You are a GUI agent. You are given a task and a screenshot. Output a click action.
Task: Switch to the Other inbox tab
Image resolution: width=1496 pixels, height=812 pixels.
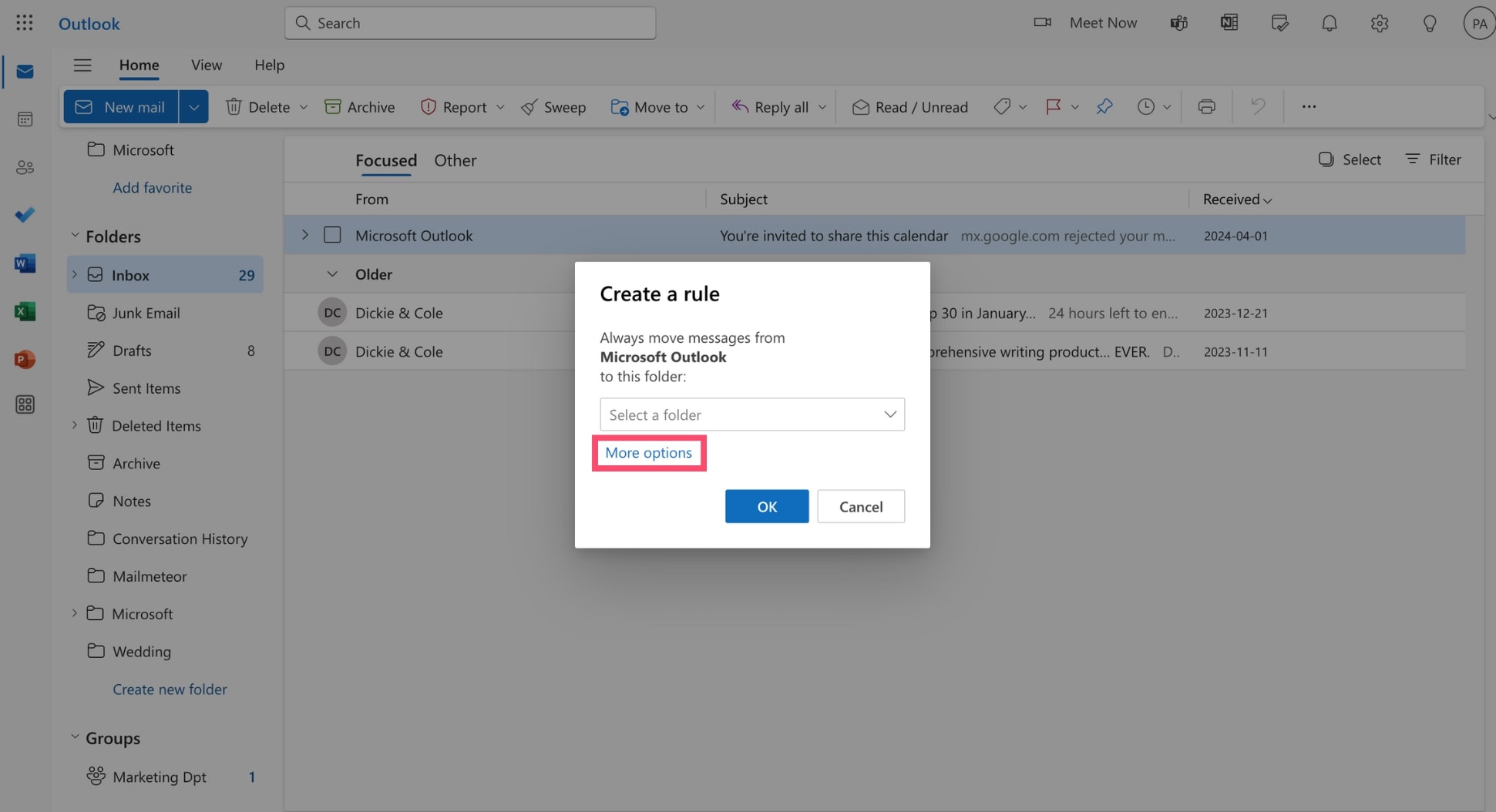point(456,160)
